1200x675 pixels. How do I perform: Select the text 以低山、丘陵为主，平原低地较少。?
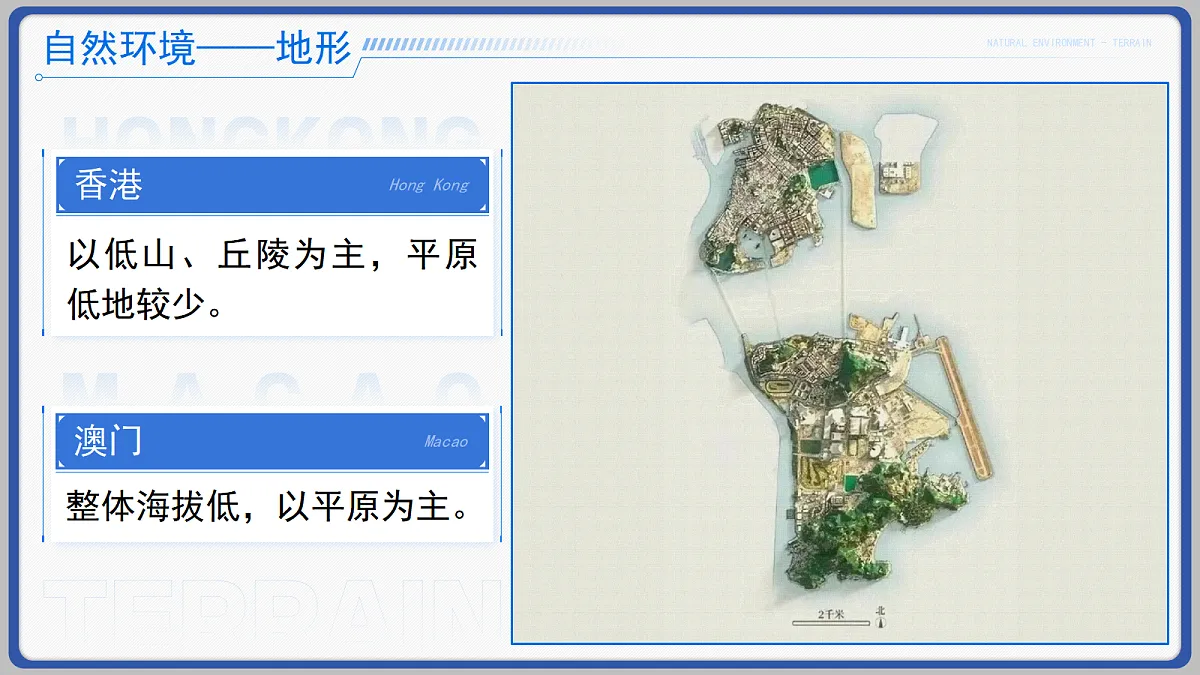click(x=272, y=279)
